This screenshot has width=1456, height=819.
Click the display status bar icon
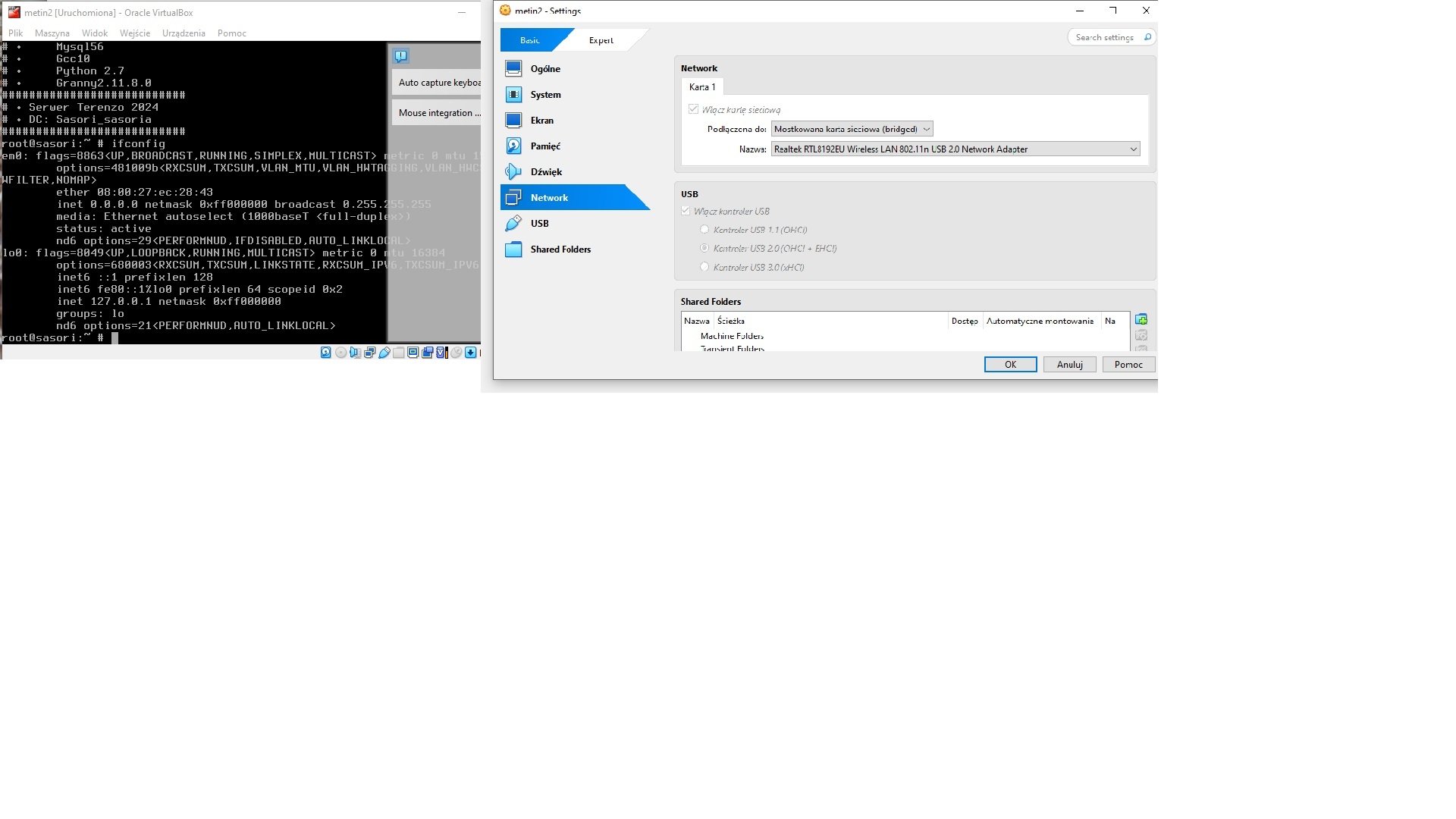point(413,353)
